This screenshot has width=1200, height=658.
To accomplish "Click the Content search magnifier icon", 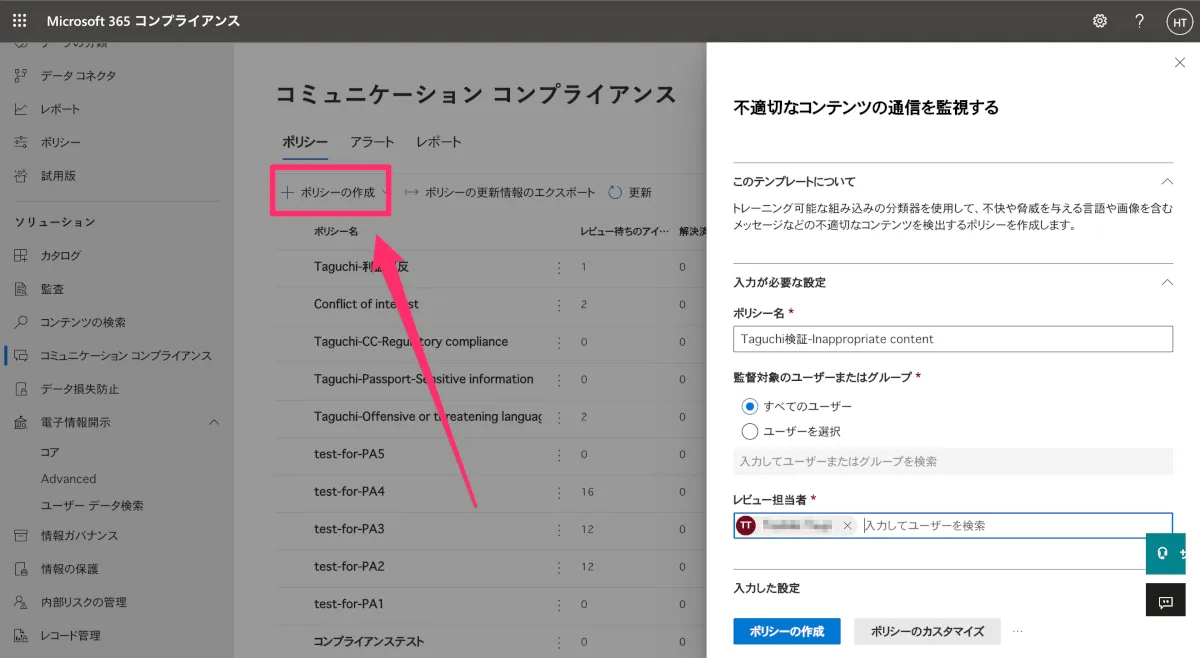I will (21, 323).
